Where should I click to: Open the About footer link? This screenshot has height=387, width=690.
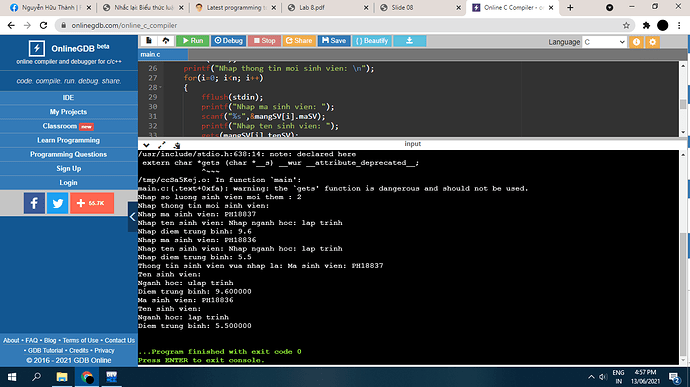click(x=11, y=340)
